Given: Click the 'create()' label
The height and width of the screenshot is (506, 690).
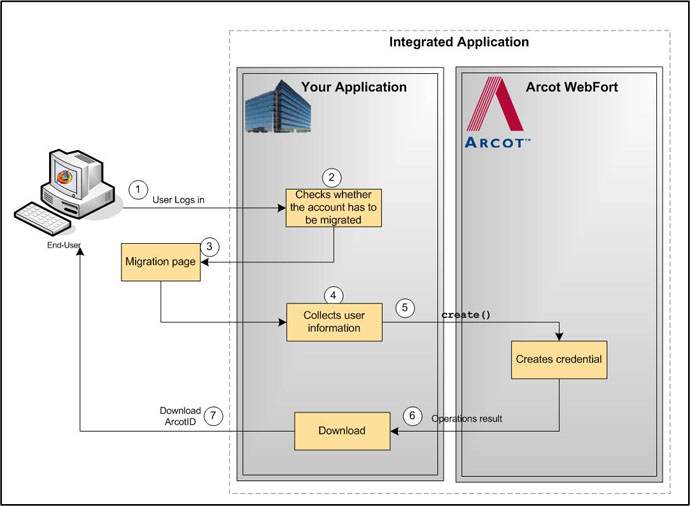Looking at the screenshot, I should click(x=466, y=315).
